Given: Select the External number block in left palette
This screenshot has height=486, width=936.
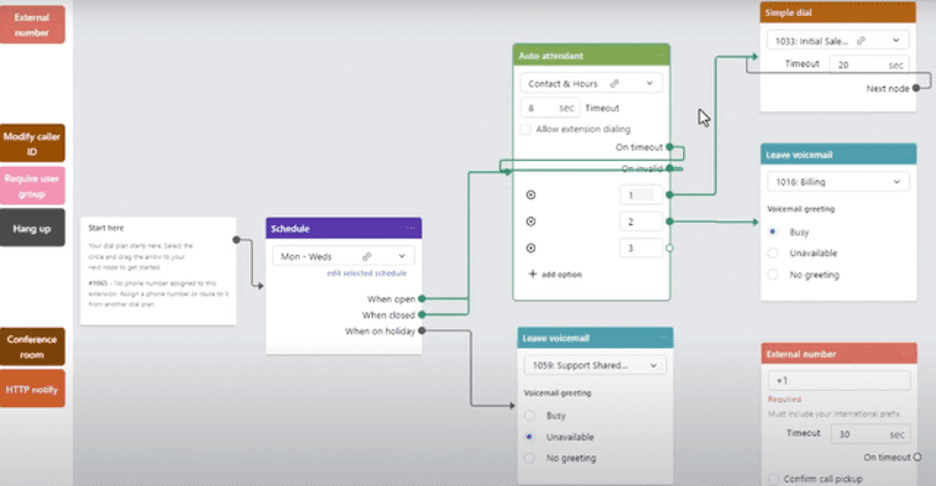Looking at the screenshot, I should [32, 24].
